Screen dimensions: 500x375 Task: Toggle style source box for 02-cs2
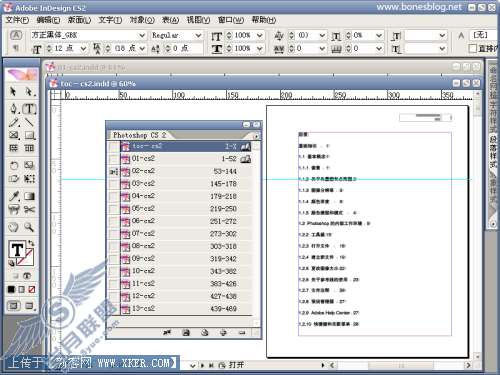point(114,172)
